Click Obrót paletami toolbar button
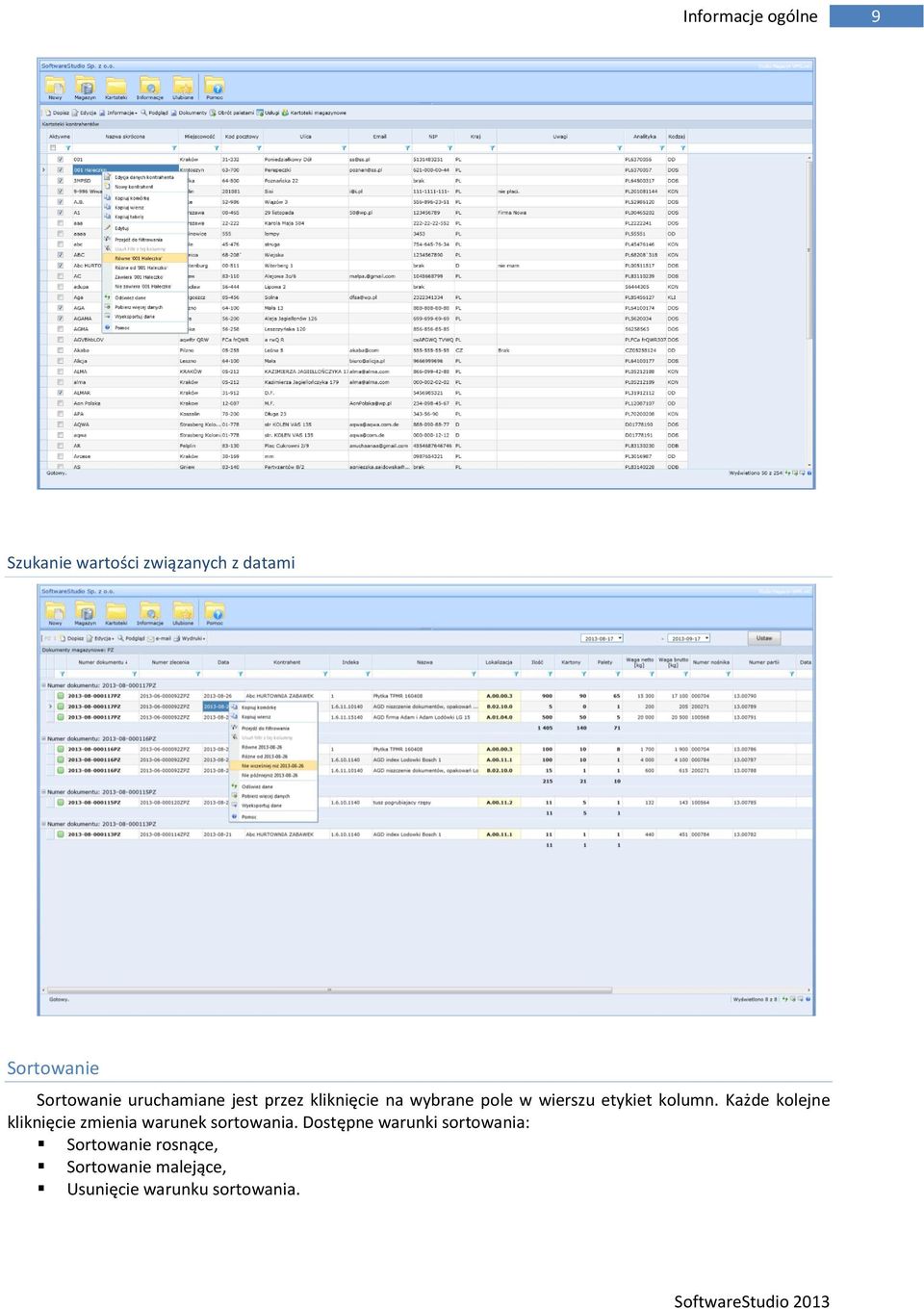 click(232, 113)
